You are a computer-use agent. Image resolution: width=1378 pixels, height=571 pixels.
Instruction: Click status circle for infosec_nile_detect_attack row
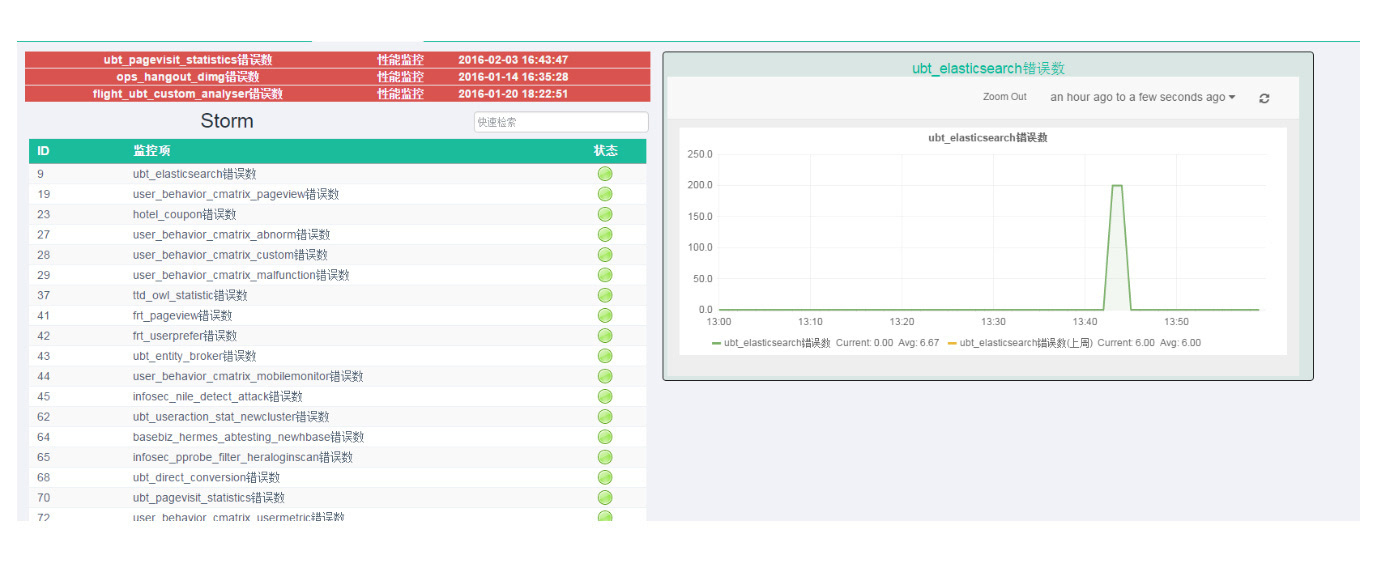tap(605, 396)
